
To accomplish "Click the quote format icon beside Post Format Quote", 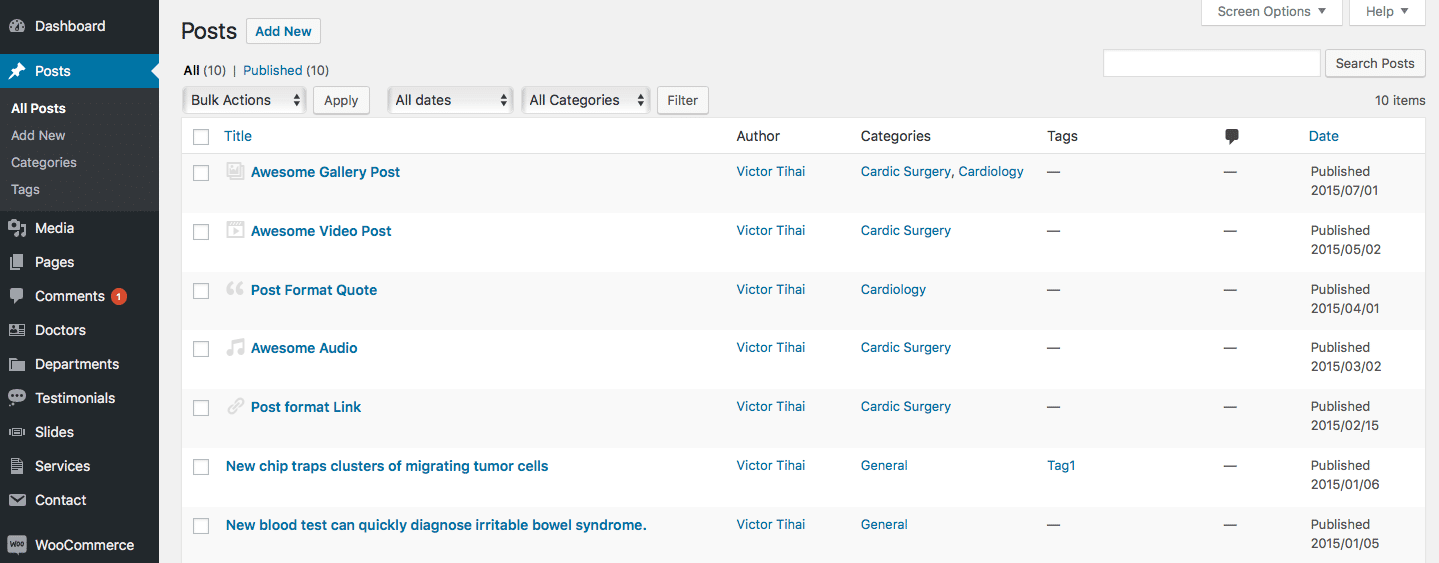I will point(235,289).
